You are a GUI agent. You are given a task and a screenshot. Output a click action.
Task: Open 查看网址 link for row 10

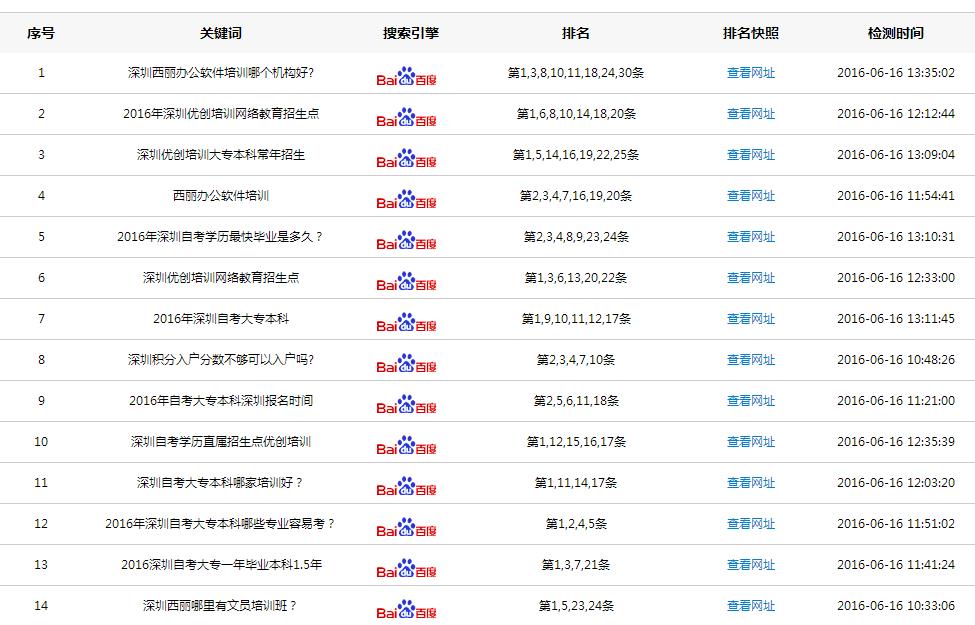click(x=751, y=442)
